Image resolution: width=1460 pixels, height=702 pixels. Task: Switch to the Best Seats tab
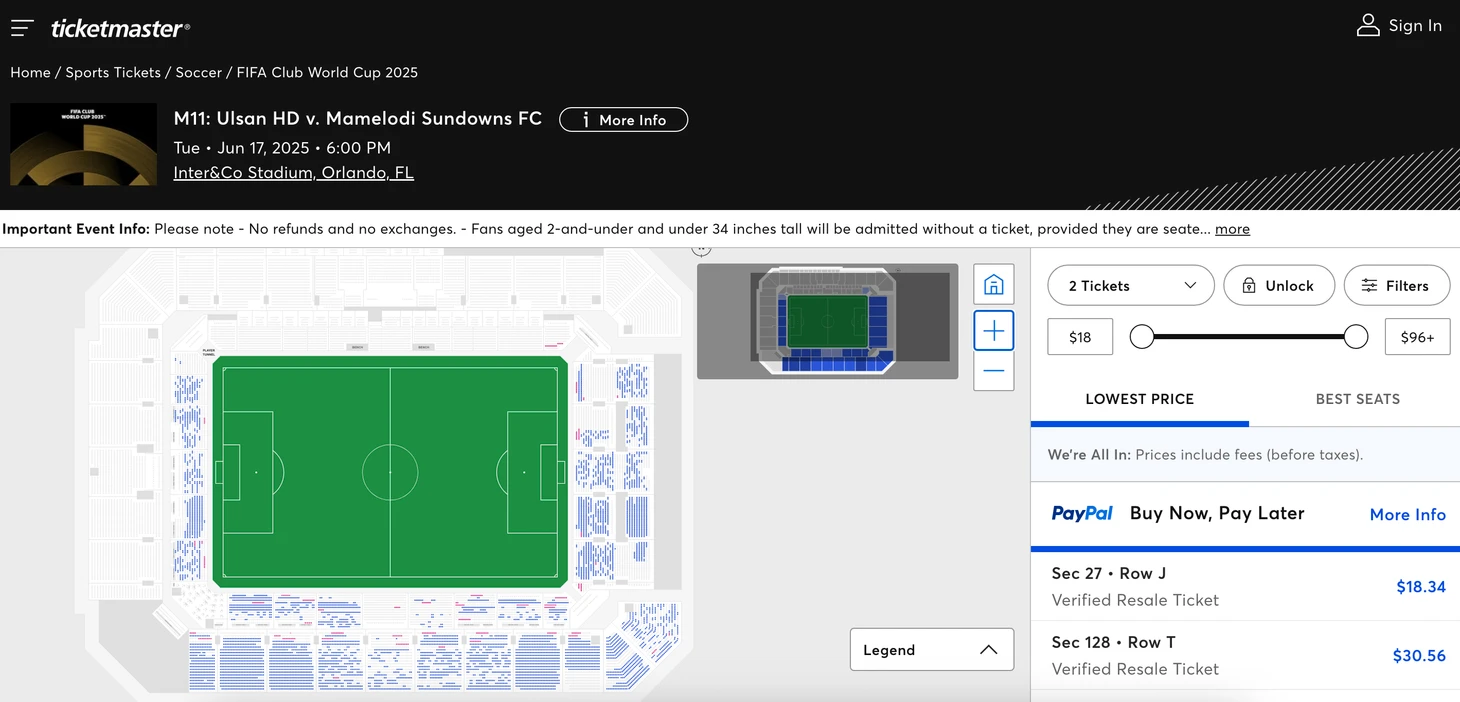pos(1357,399)
